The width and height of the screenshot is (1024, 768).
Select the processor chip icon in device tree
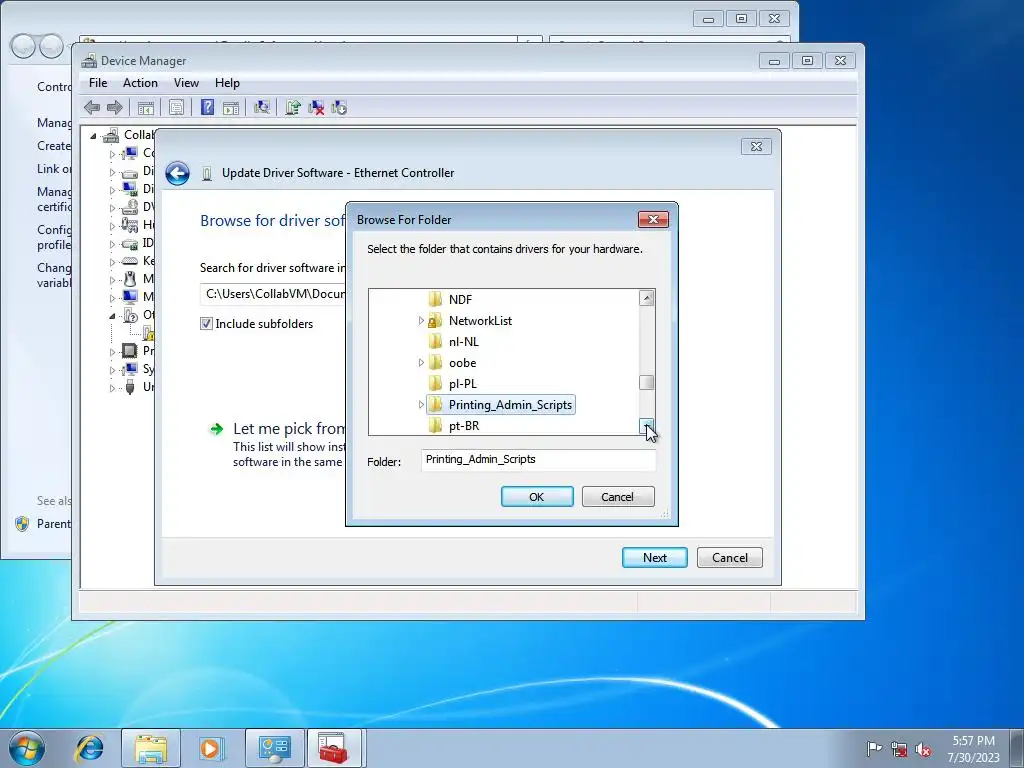(130, 351)
